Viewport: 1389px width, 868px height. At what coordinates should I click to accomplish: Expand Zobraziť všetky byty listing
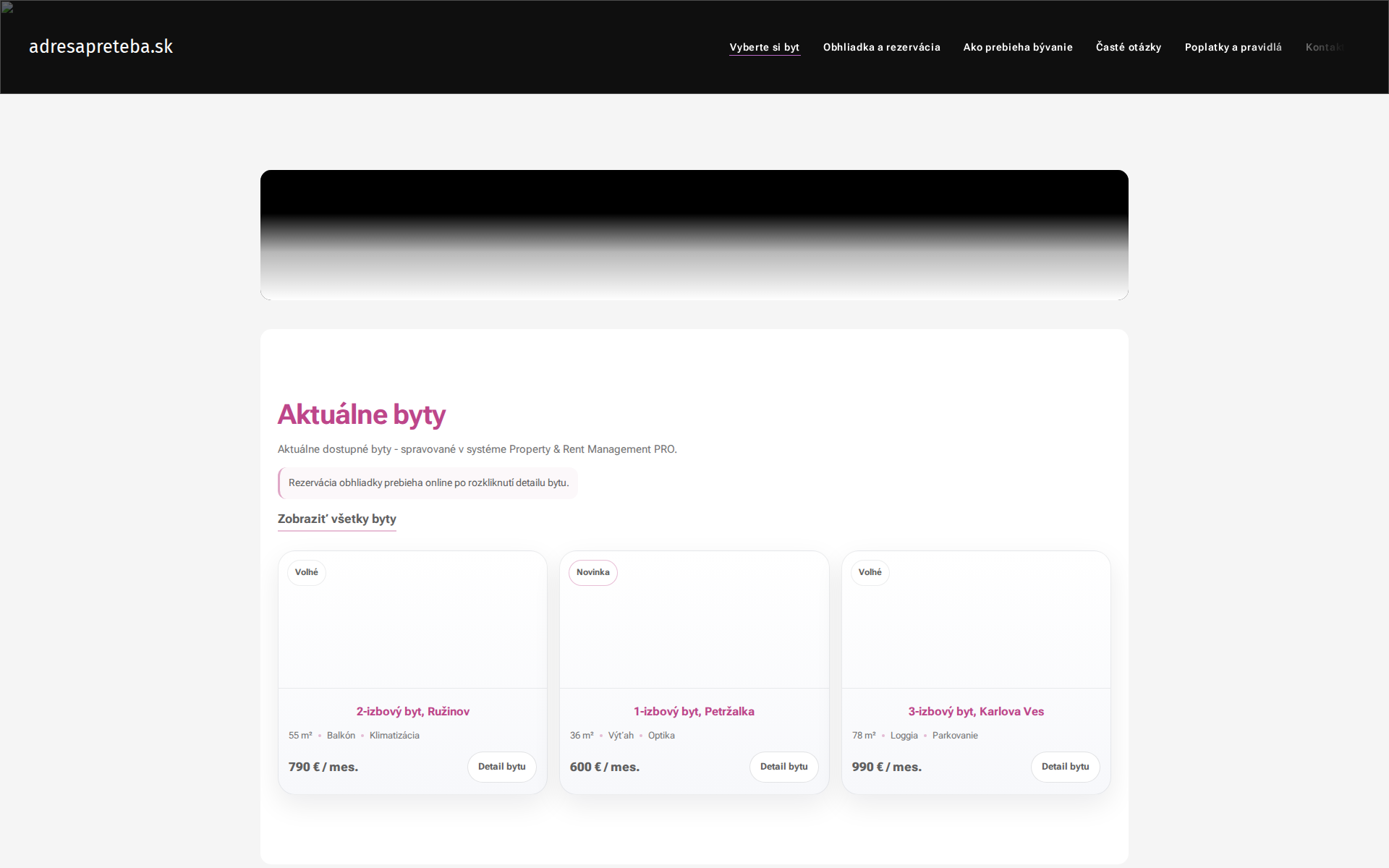click(336, 519)
